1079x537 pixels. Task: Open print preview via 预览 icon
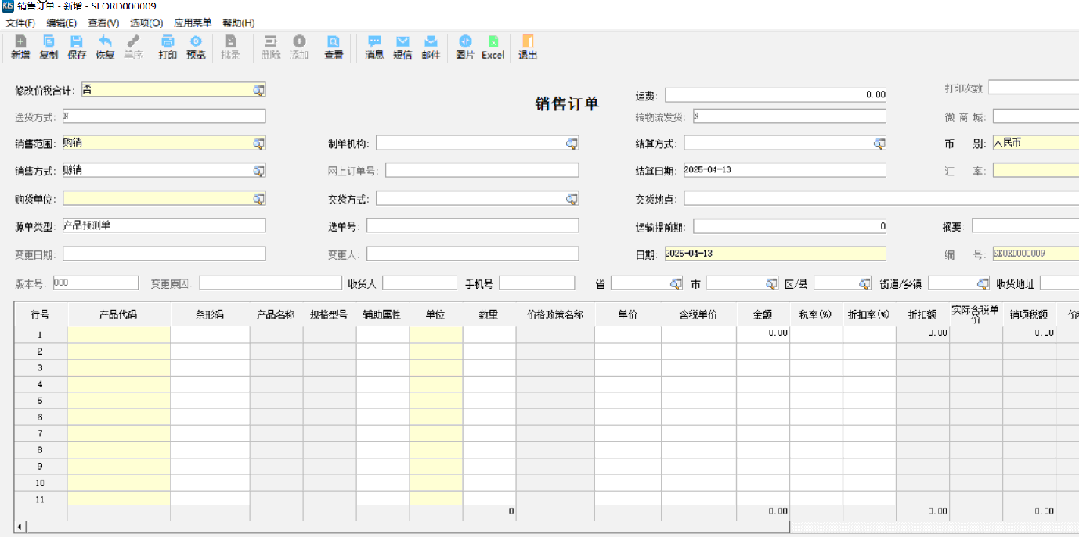(x=196, y=47)
